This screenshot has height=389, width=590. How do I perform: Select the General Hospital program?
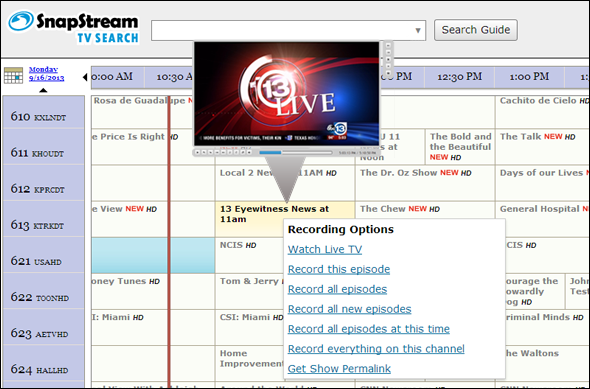[x=542, y=219]
